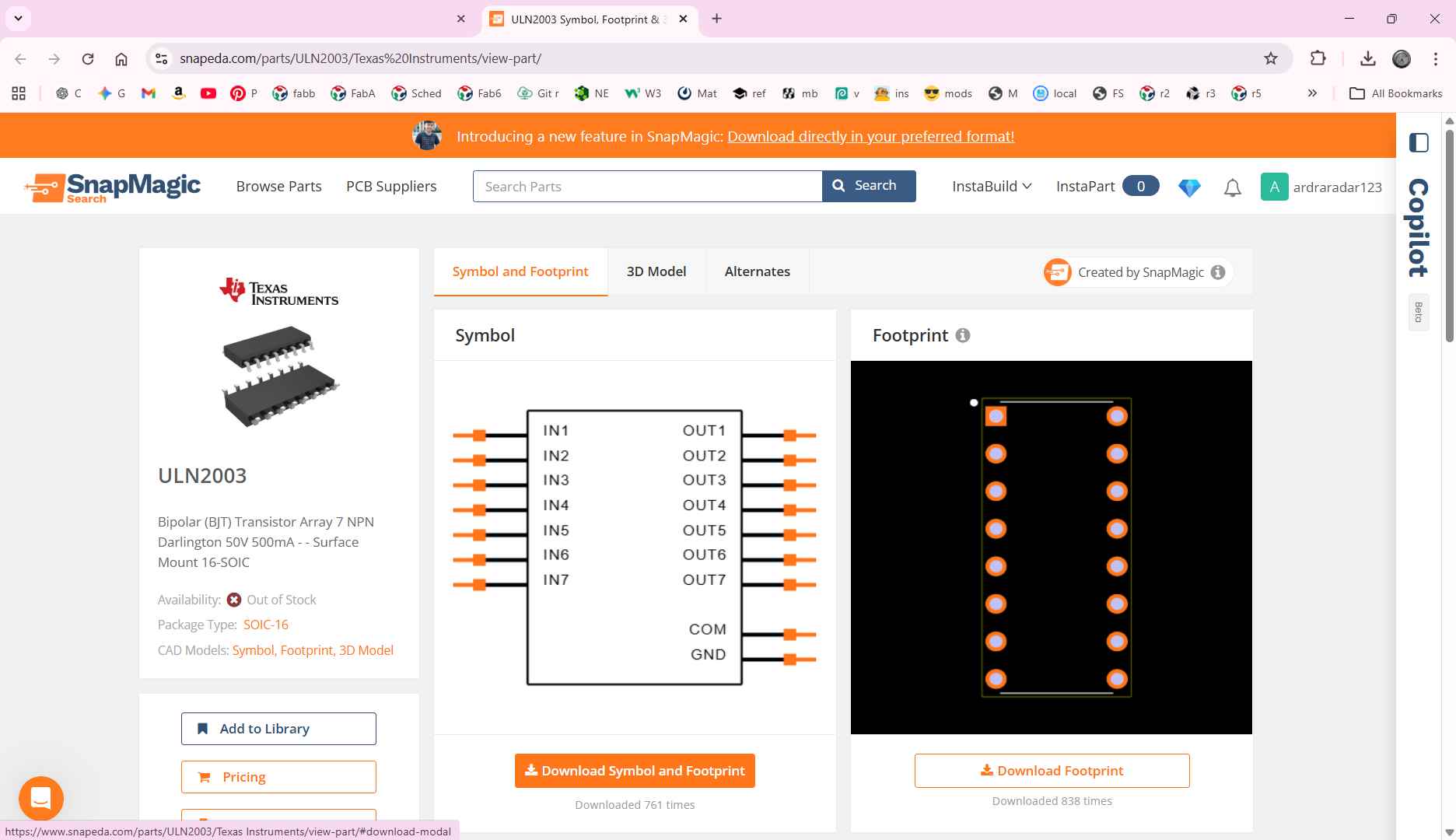Screen dimensions: 1456x840
Task: Click the SnapMagic Search logo
Action: click(x=113, y=187)
